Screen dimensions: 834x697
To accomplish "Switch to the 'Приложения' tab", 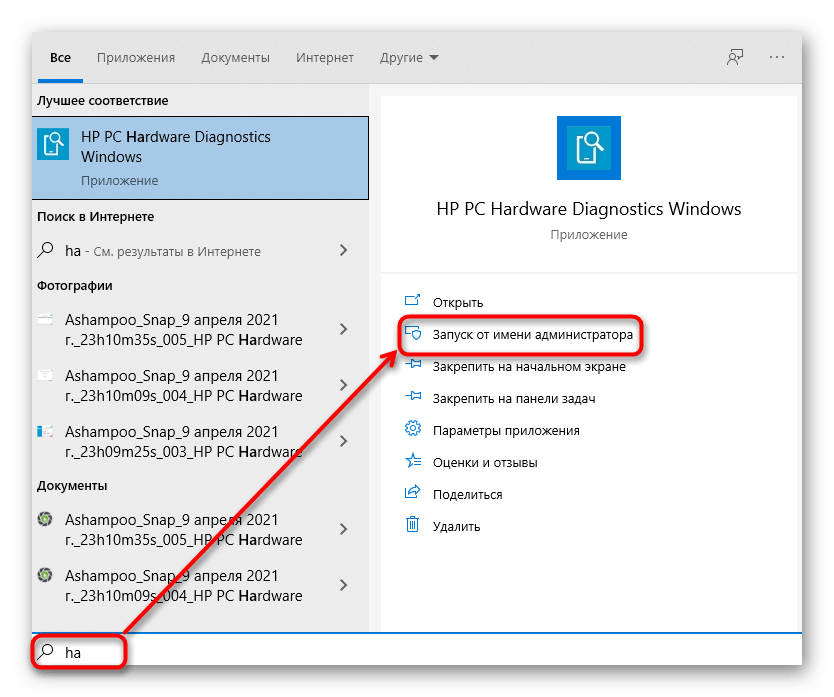I will pos(136,58).
